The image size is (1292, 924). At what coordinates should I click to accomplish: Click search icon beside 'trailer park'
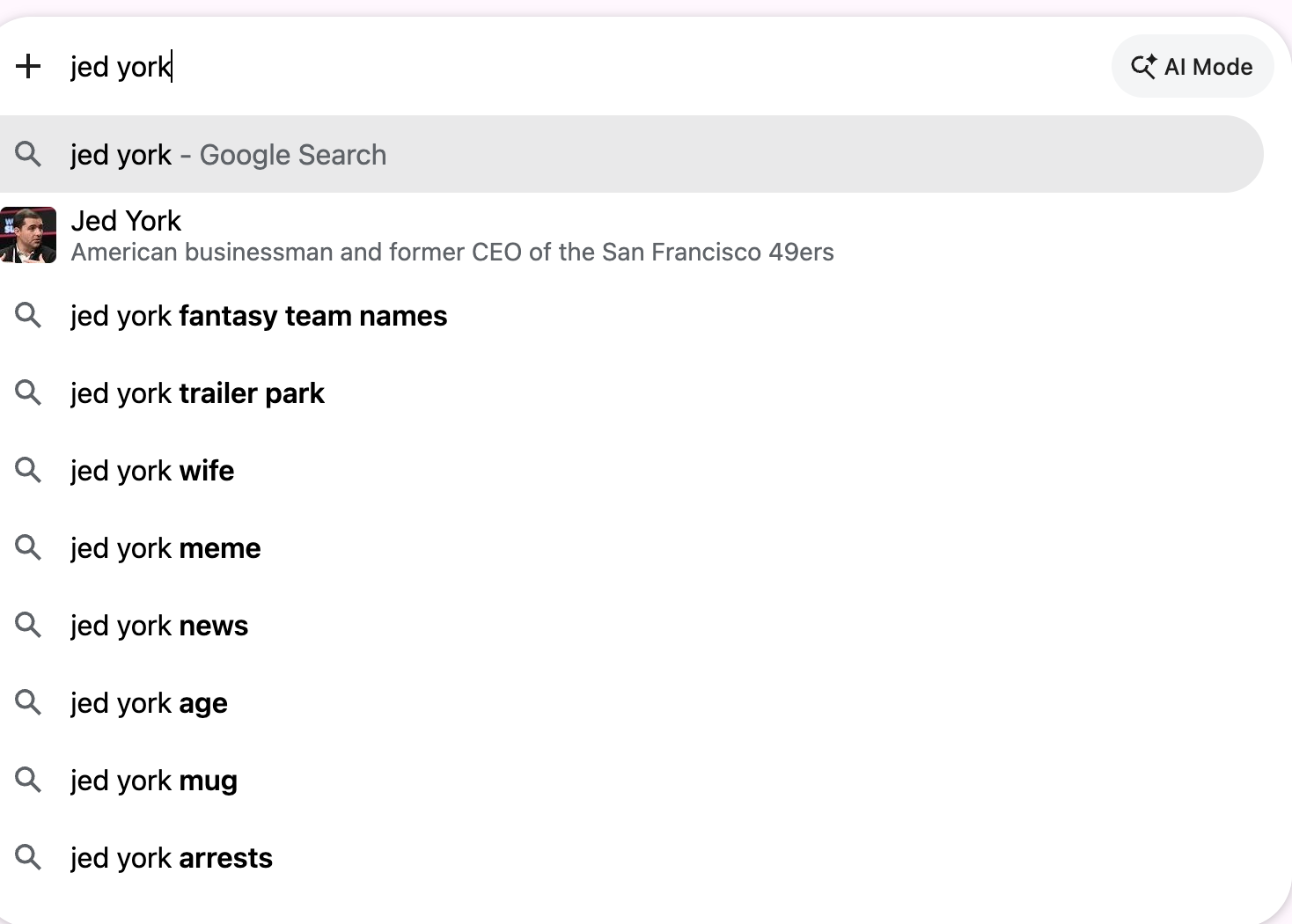(x=28, y=392)
